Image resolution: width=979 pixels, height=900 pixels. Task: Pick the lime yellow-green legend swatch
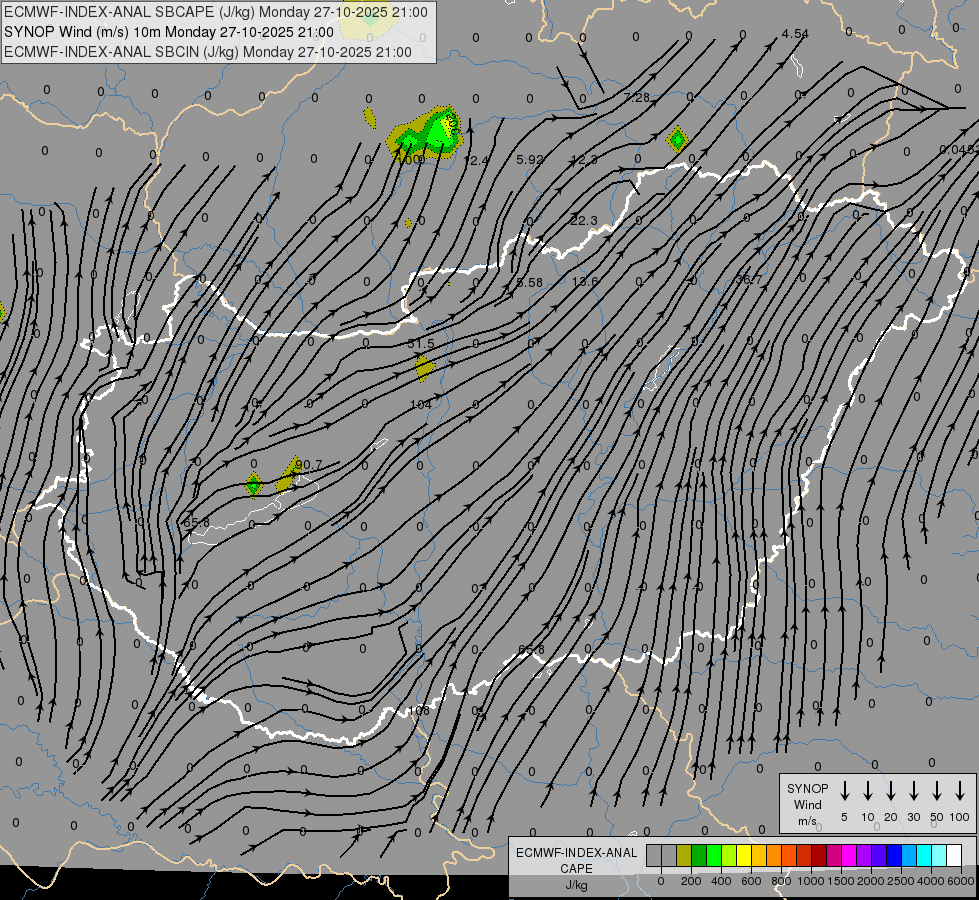pos(729,856)
